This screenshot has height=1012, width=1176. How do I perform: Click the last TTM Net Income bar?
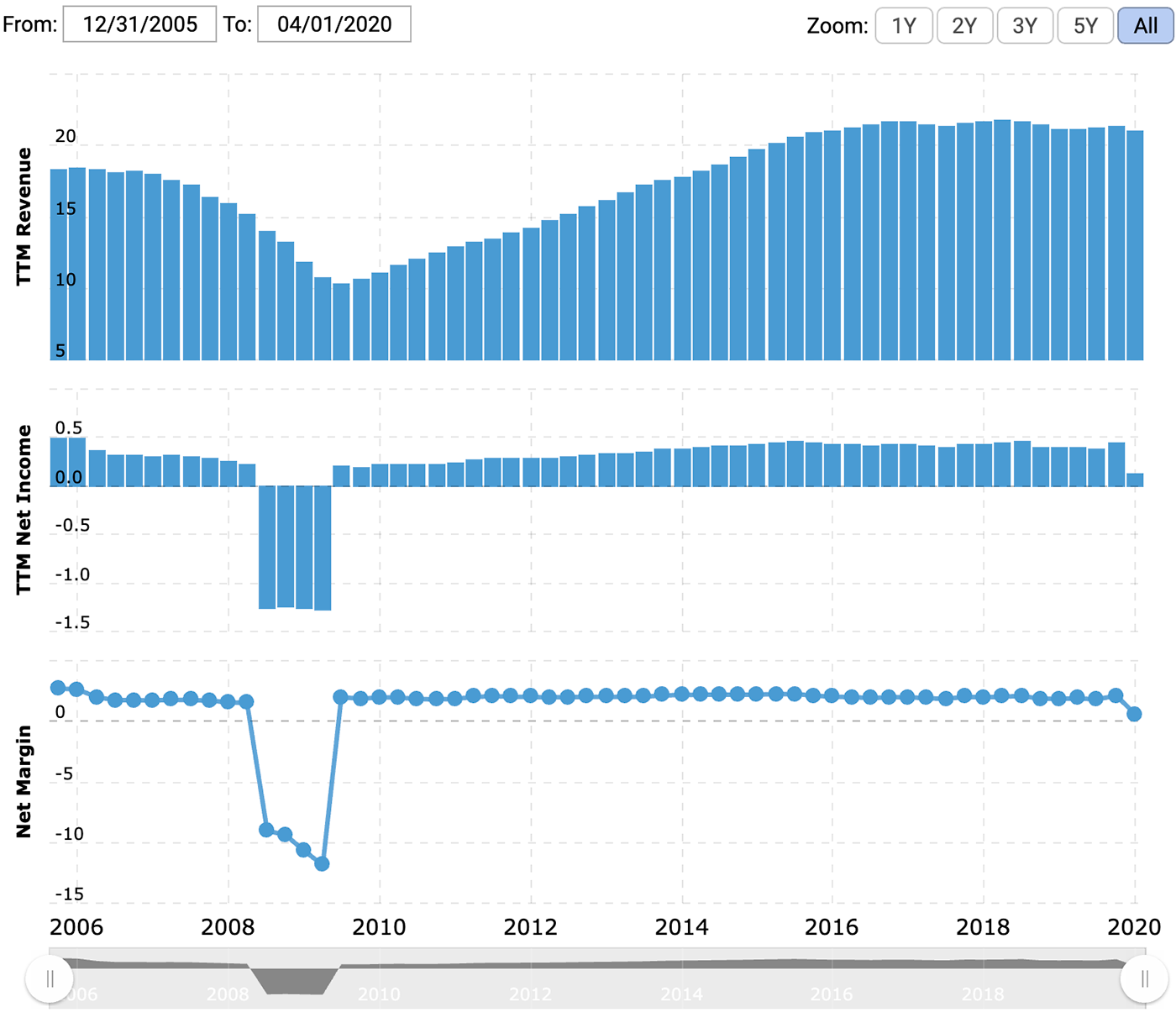(x=1135, y=480)
